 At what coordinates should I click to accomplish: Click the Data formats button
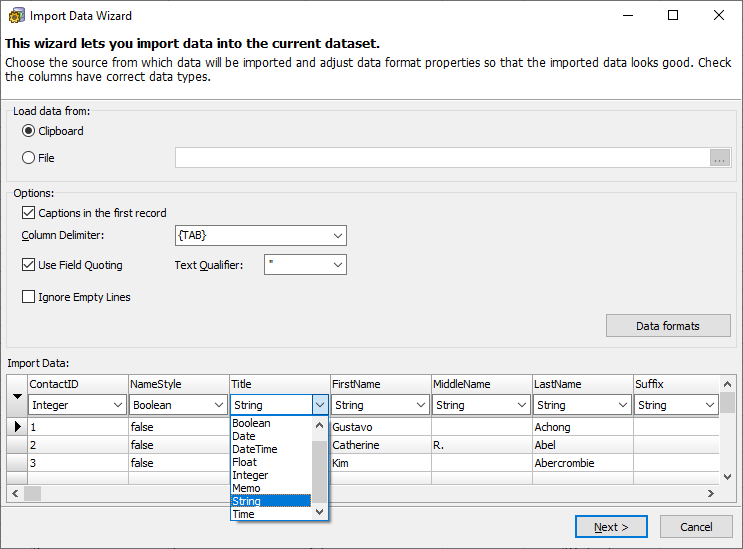pyautogui.click(x=668, y=326)
